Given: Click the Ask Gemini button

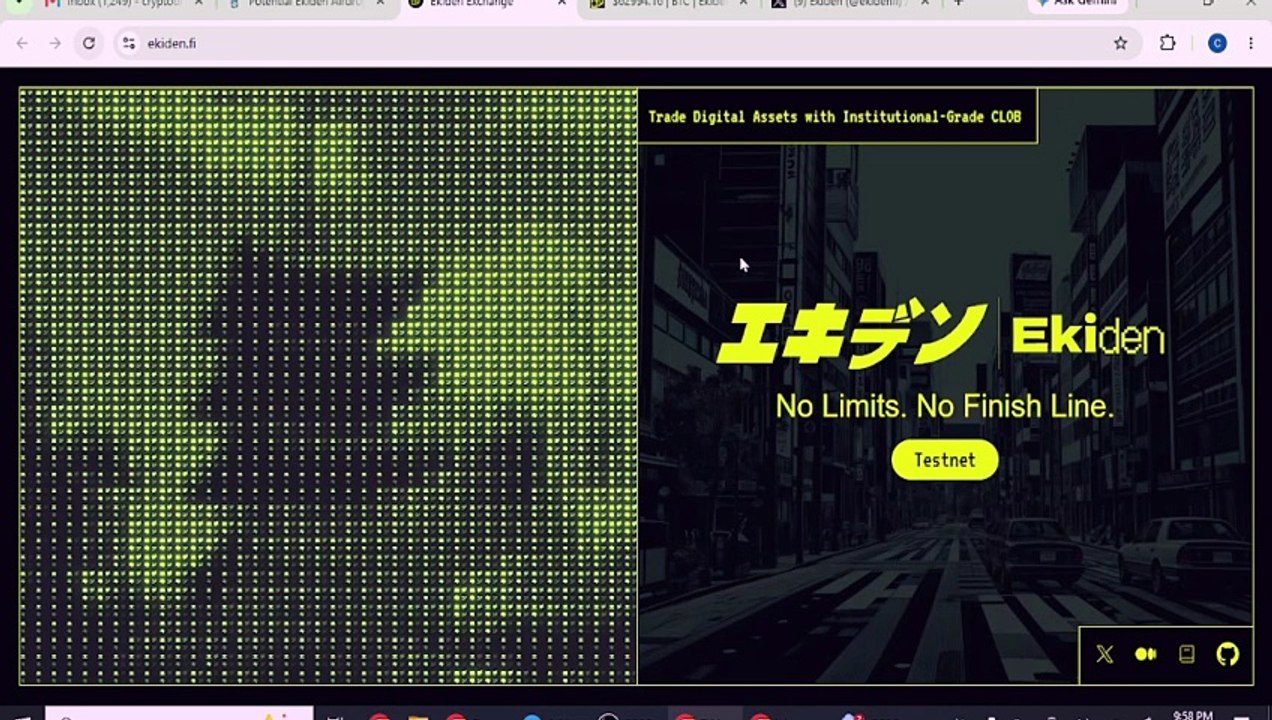Looking at the screenshot, I should pos(1077,4).
